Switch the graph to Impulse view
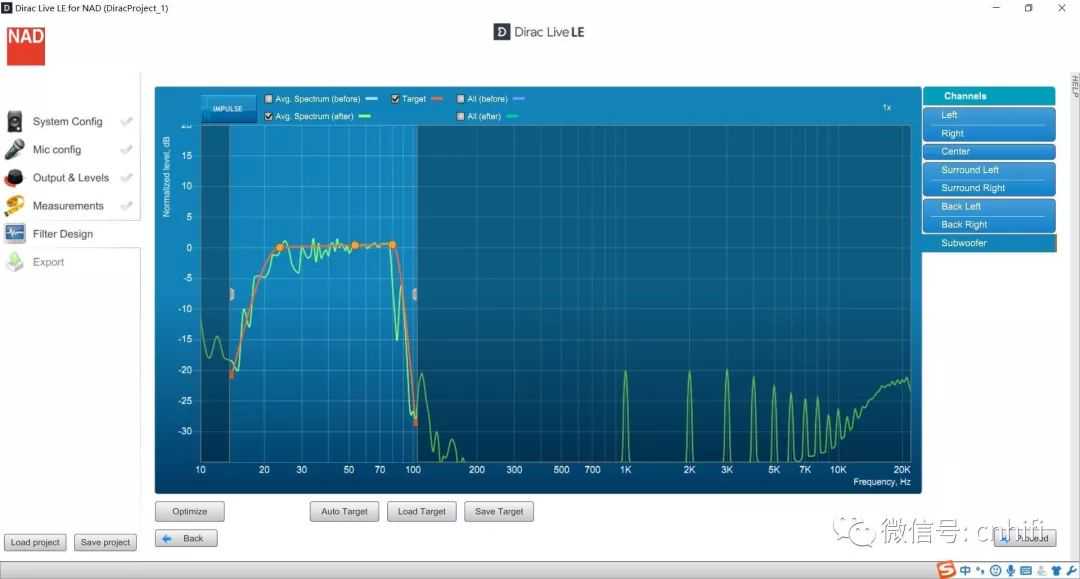 pyautogui.click(x=228, y=108)
